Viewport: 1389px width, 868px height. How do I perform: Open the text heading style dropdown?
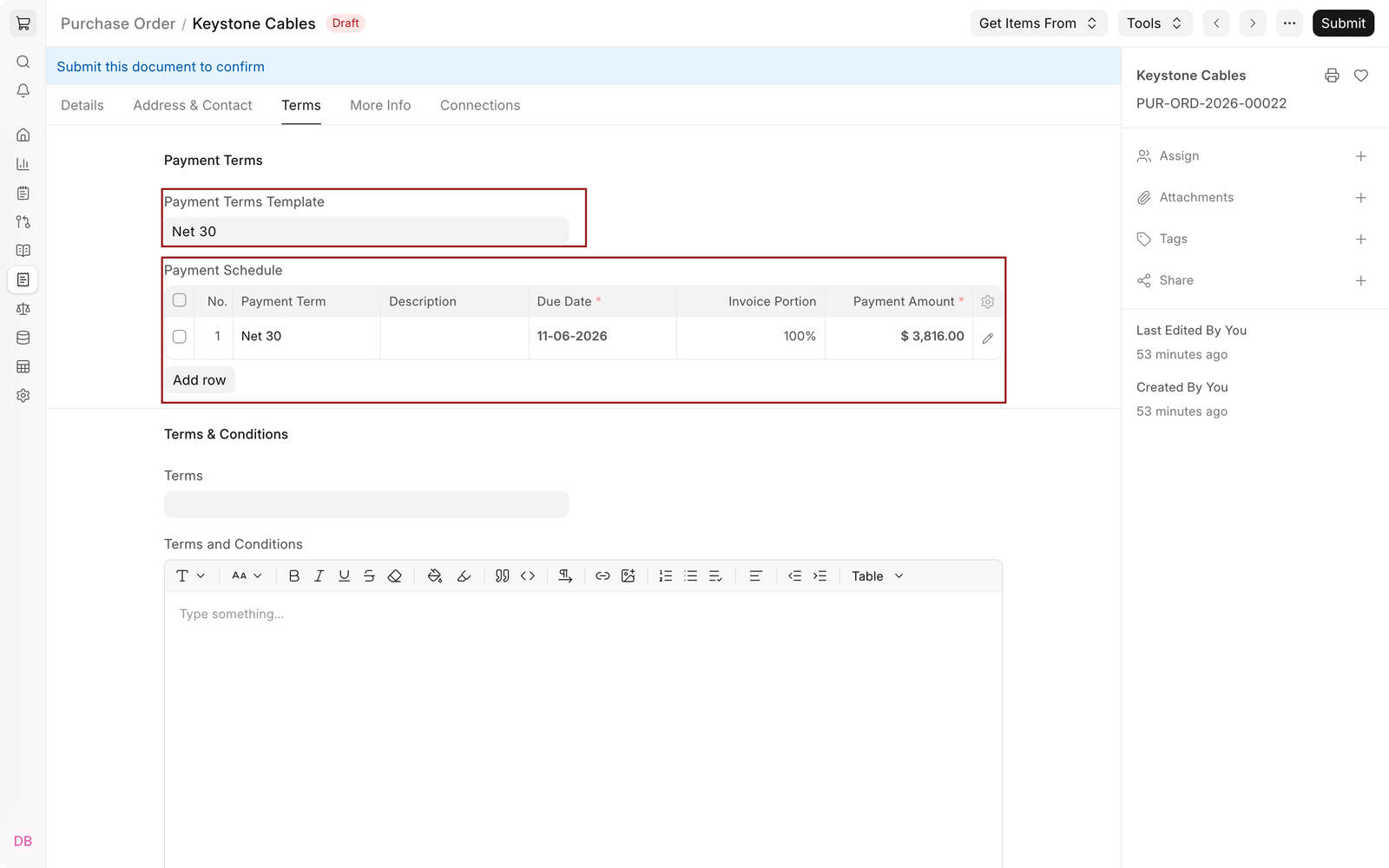(x=190, y=575)
